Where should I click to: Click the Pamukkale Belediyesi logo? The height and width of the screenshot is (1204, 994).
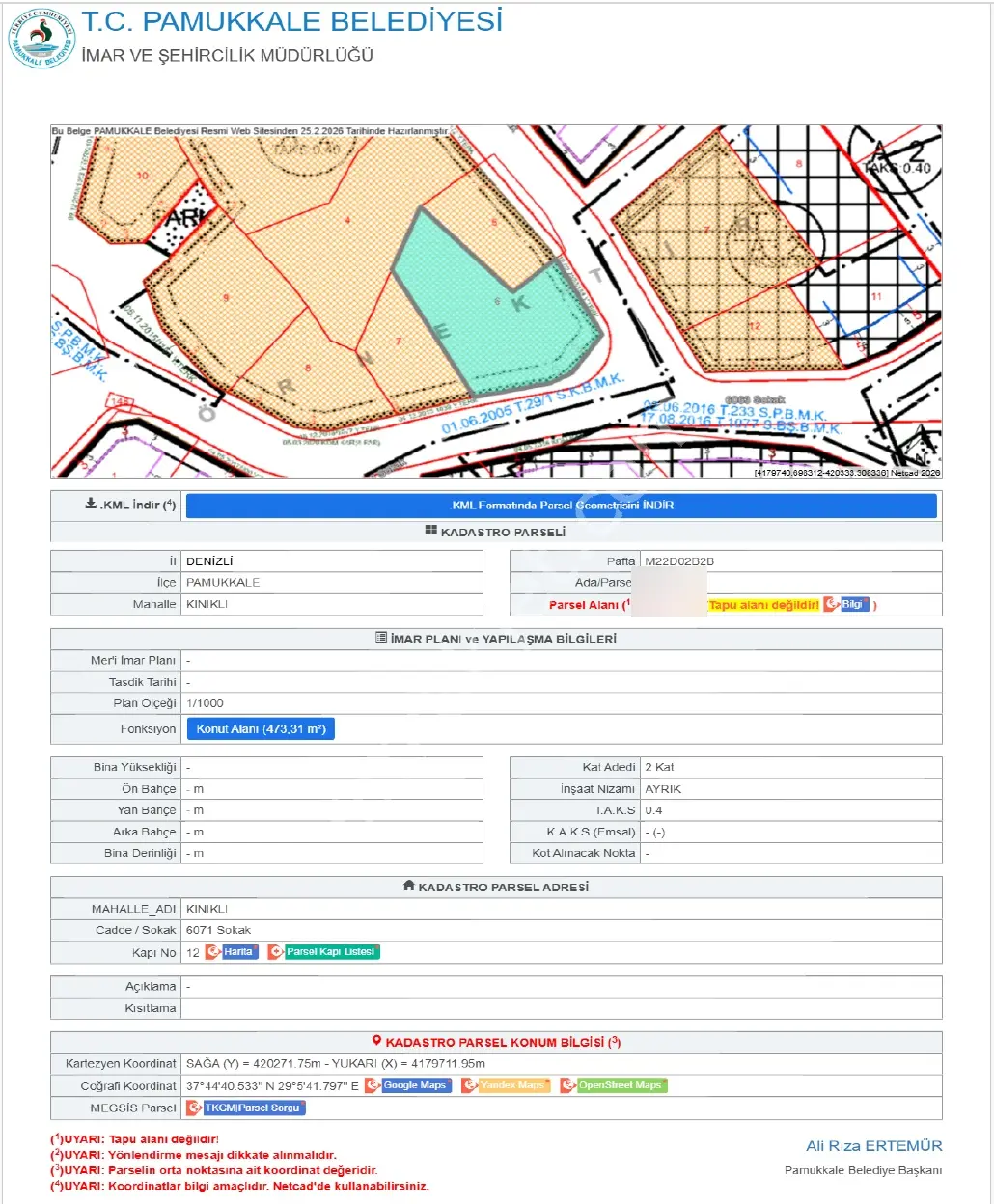[x=41, y=39]
